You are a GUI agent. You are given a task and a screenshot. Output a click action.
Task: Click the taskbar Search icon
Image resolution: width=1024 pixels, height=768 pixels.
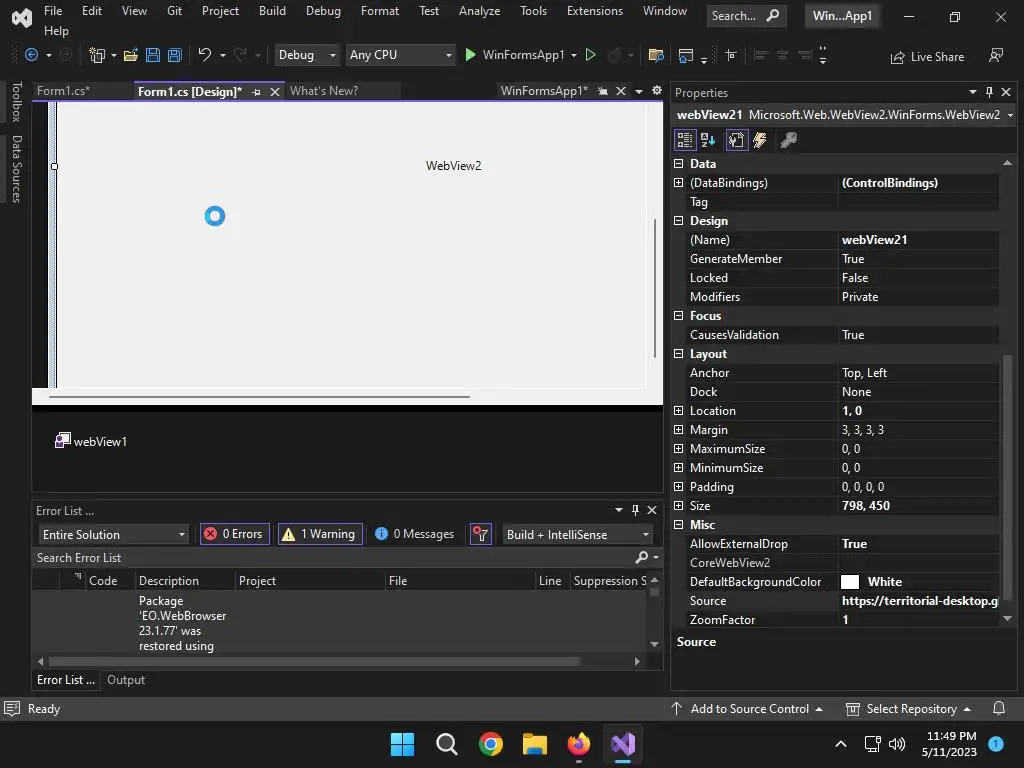coord(447,744)
